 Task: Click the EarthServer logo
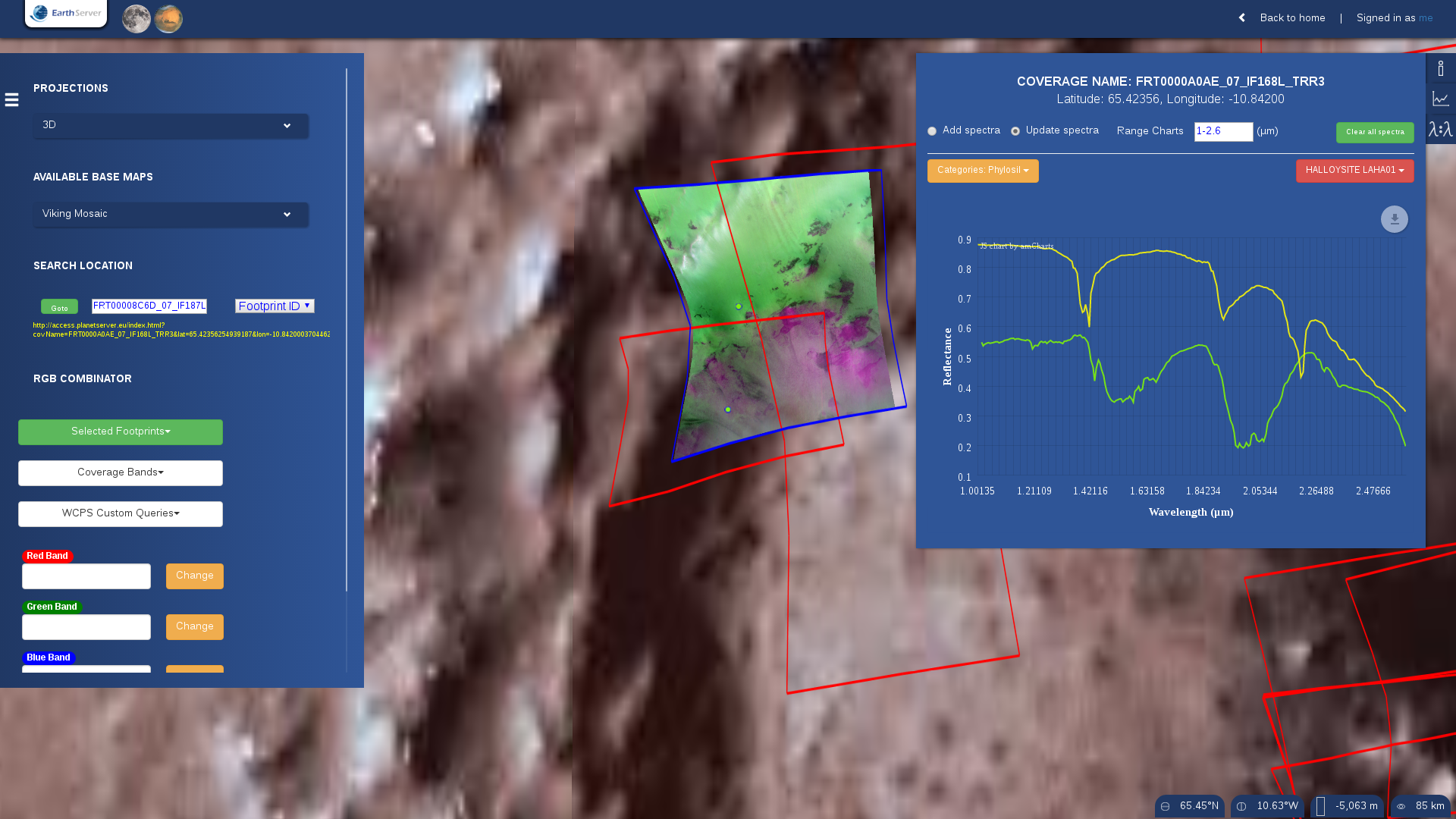[x=66, y=13]
